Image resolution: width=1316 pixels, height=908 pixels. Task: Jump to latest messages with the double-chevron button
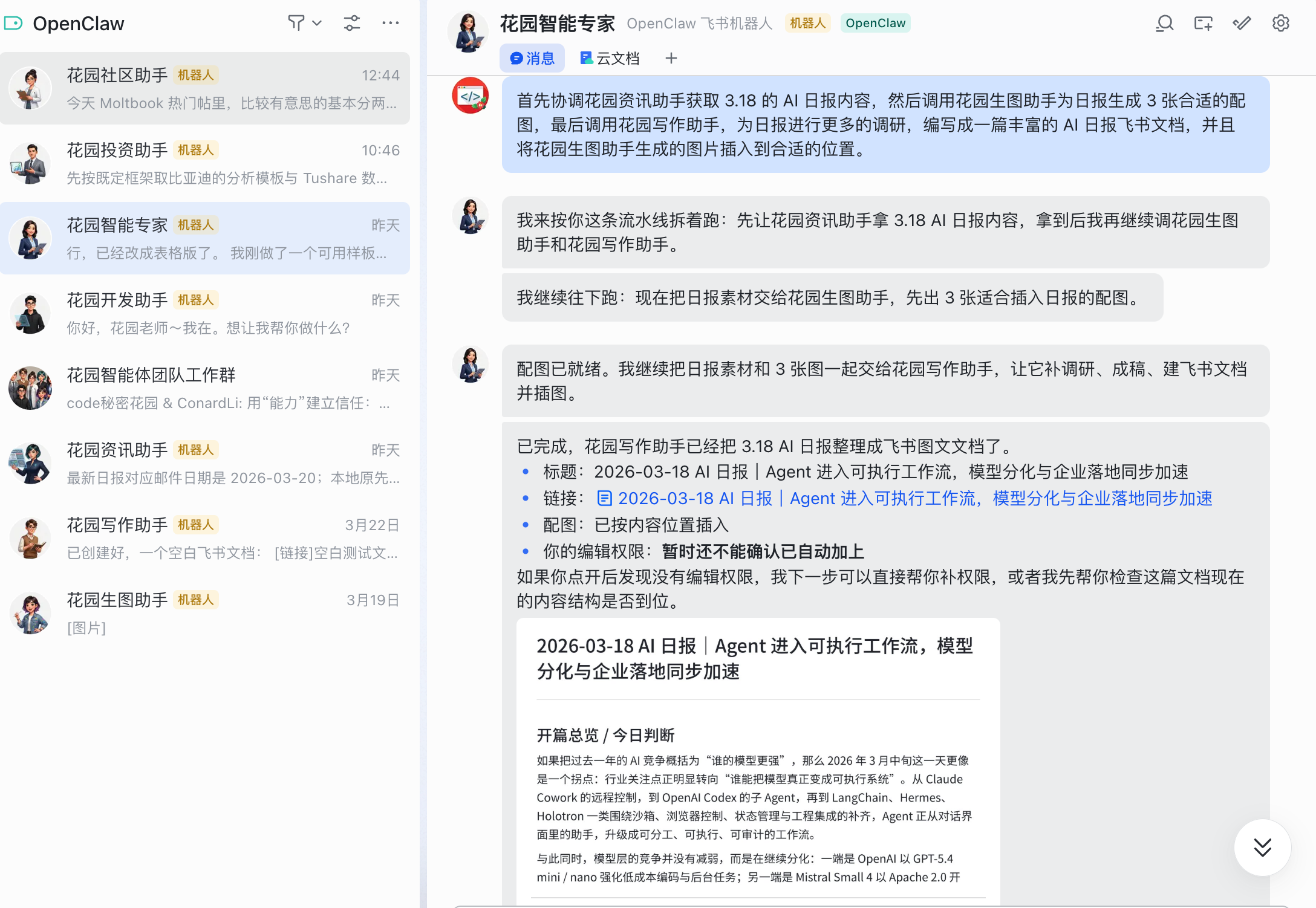(1262, 847)
